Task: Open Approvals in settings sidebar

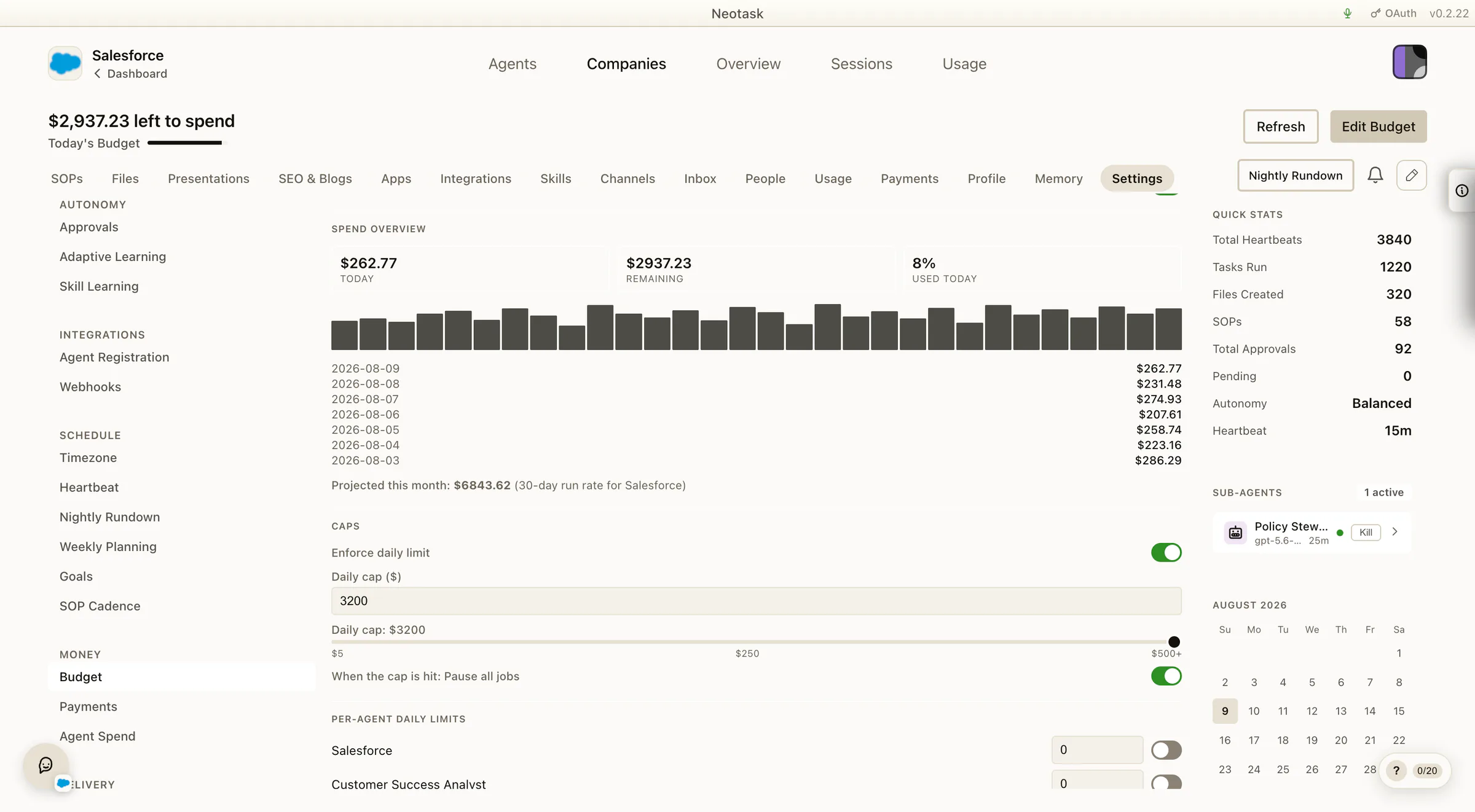Action: pyautogui.click(x=88, y=227)
